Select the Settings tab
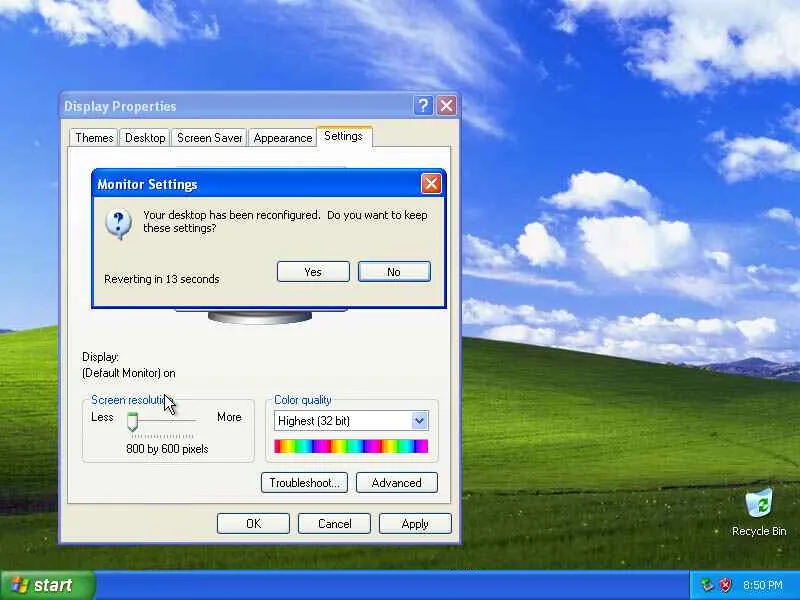Image resolution: width=800 pixels, height=600 pixels. tap(343, 136)
